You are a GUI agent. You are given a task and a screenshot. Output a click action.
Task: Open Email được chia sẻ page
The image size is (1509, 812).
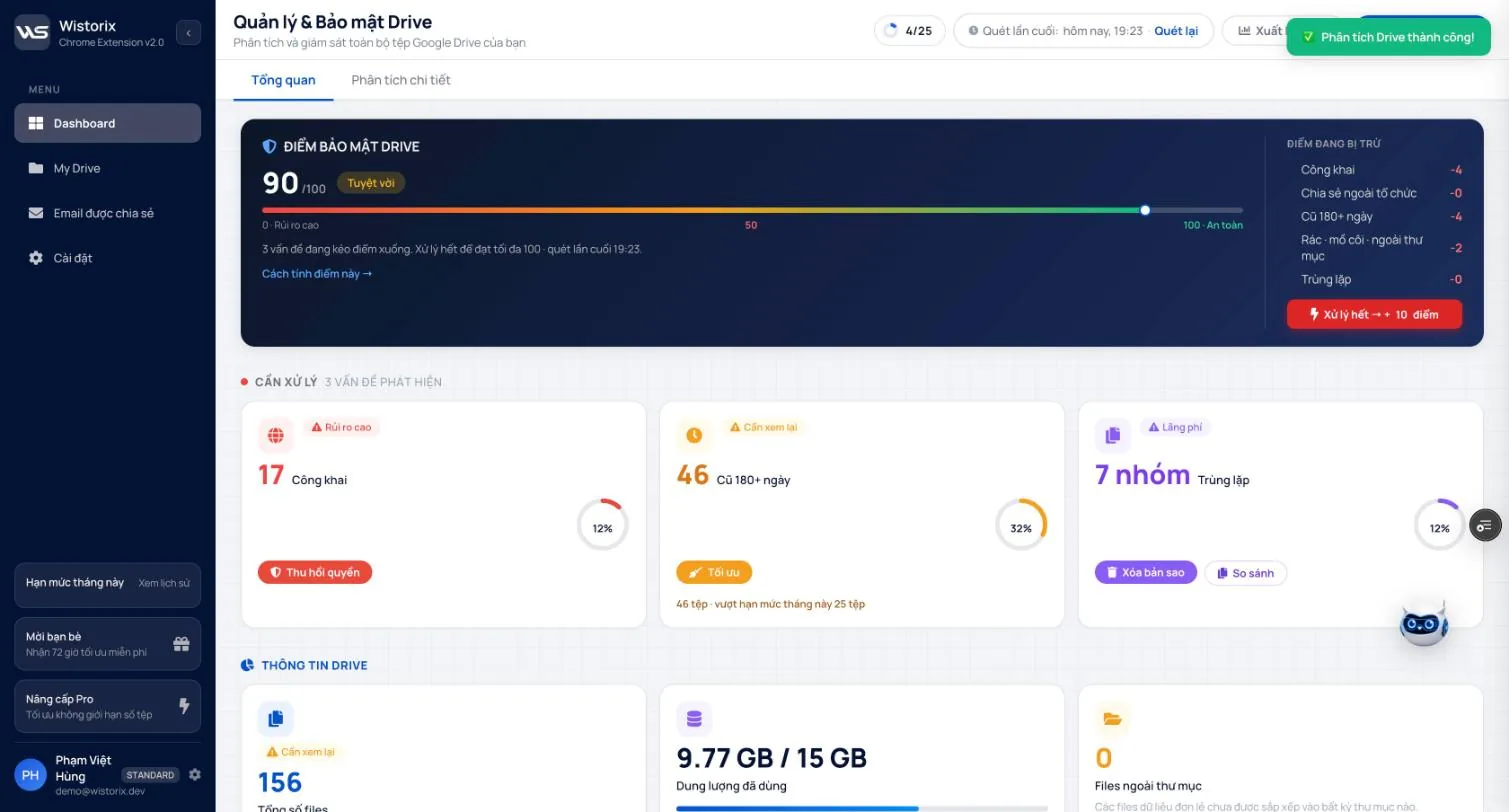point(107,213)
